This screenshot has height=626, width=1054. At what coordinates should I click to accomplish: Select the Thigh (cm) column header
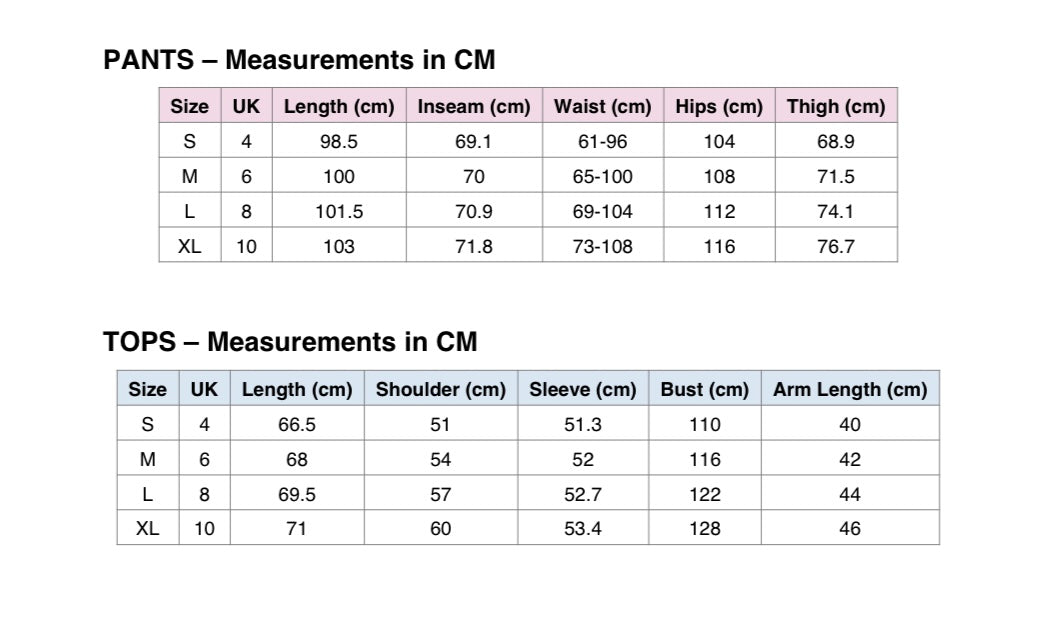coord(835,107)
